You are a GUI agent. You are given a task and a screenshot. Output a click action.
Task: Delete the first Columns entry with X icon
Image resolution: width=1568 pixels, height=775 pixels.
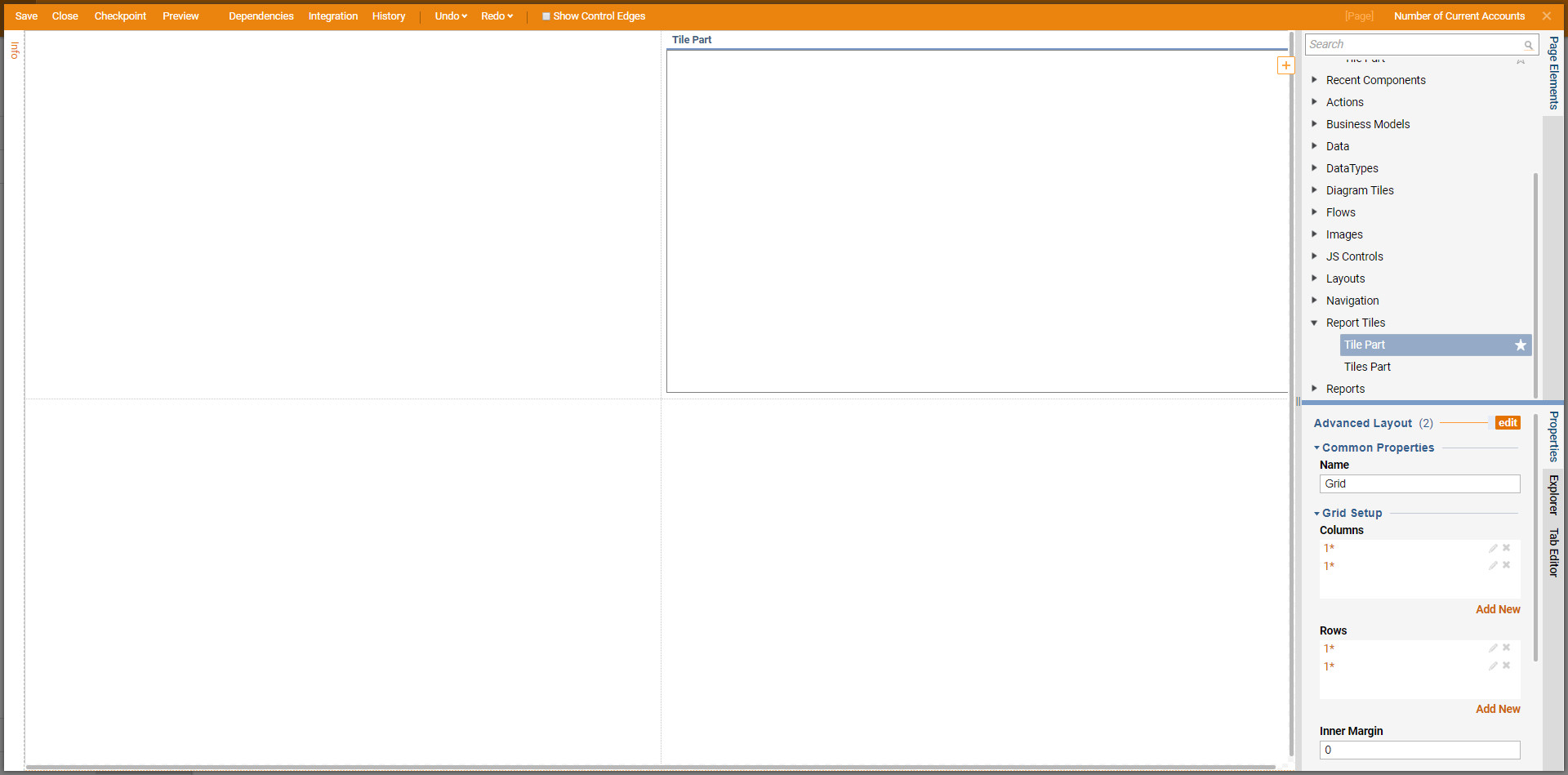tap(1507, 548)
